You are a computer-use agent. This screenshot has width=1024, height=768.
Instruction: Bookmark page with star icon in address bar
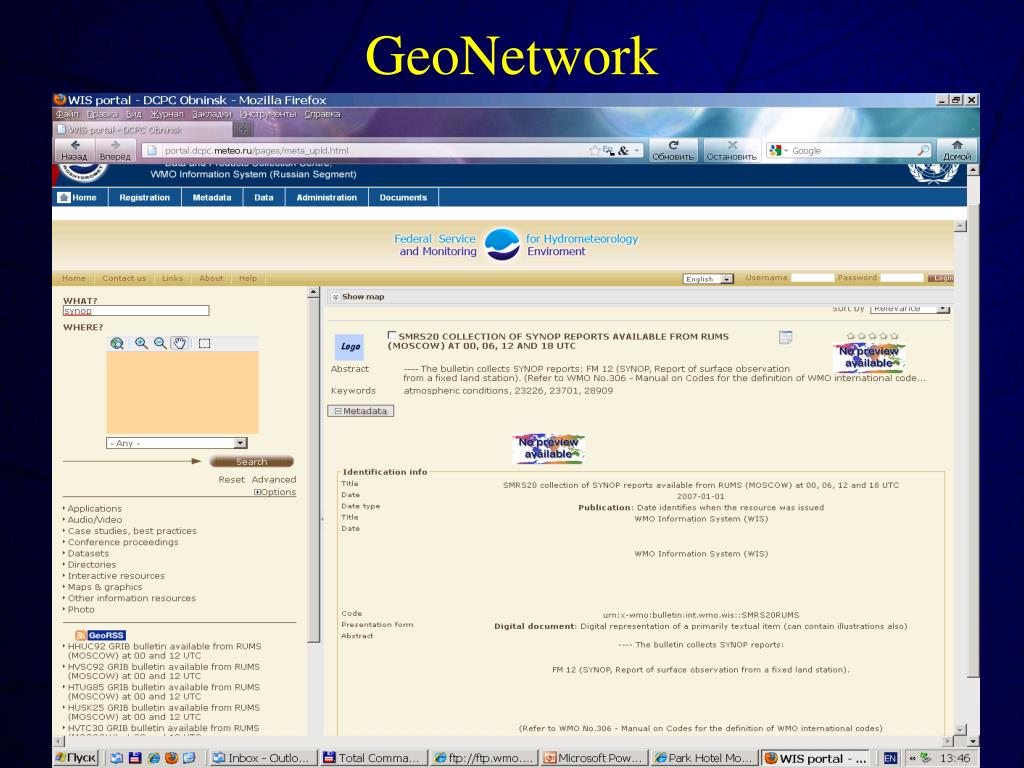pyautogui.click(x=594, y=150)
